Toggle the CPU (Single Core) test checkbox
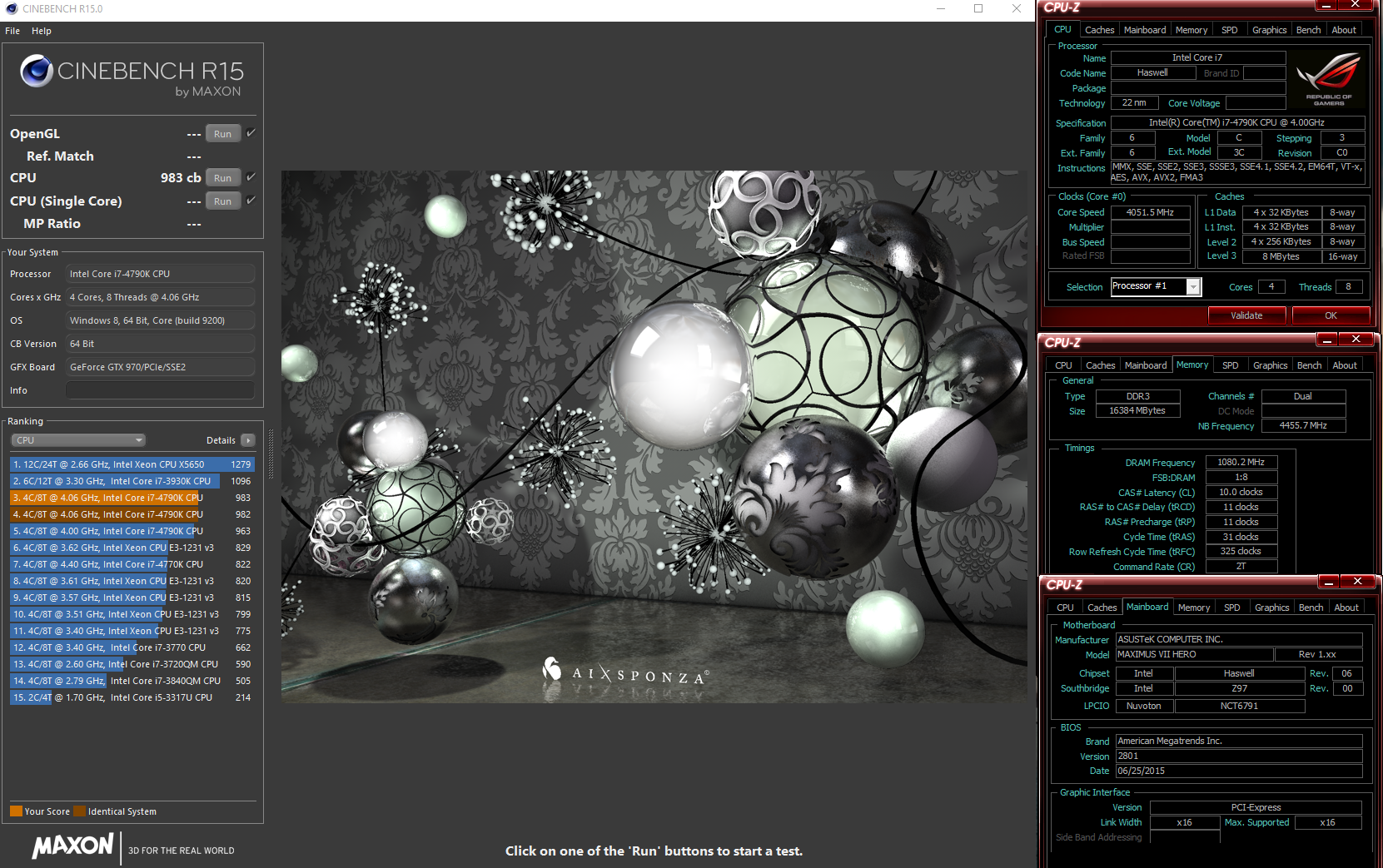This screenshot has height=868, width=1383. (251, 201)
